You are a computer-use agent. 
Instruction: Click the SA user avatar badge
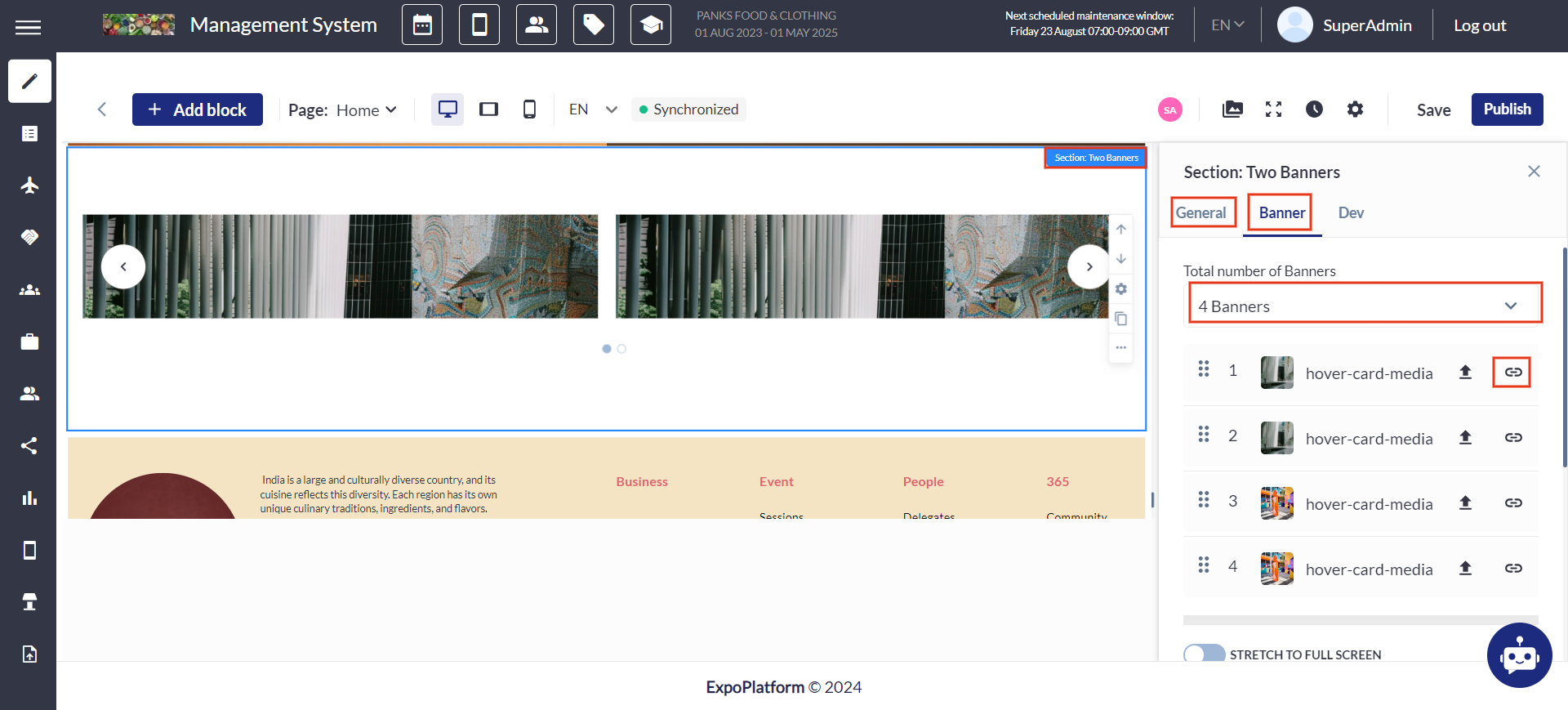coord(1170,109)
